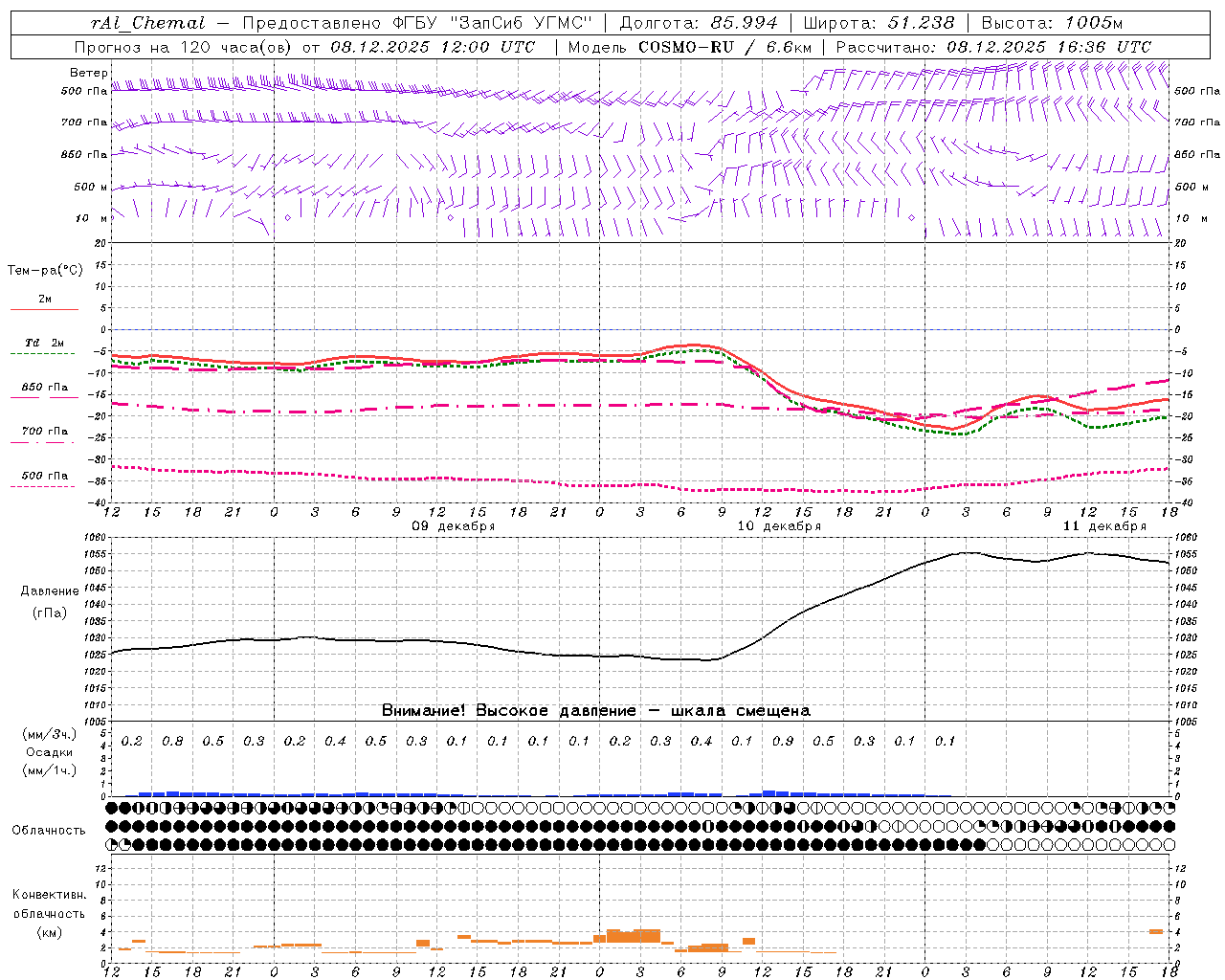Click the provider text ФГБУ "ЗапСиб УГМС"
Viewport: 1225px width, 980px height.
click(x=493, y=23)
